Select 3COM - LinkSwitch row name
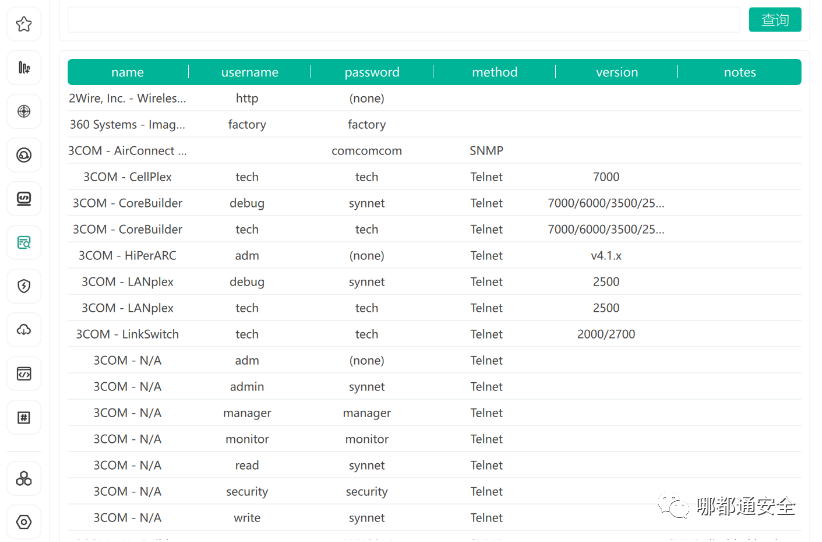 pos(127,334)
